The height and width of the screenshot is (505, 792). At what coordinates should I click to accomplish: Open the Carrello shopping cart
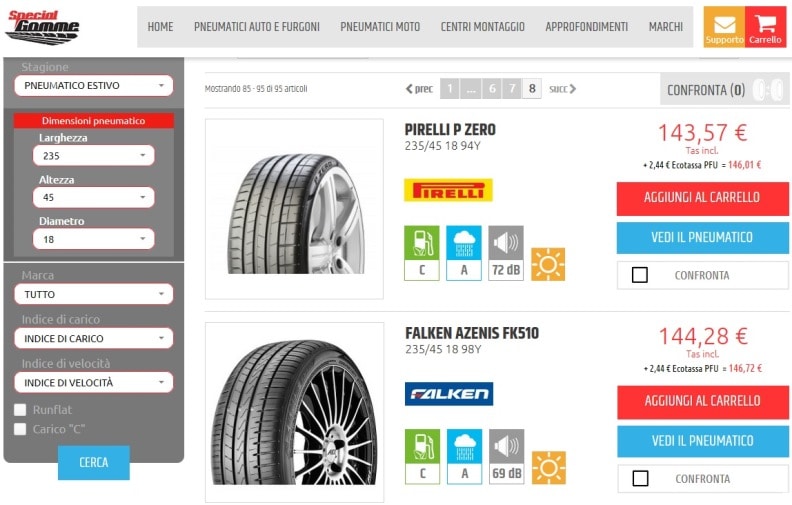point(765,27)
